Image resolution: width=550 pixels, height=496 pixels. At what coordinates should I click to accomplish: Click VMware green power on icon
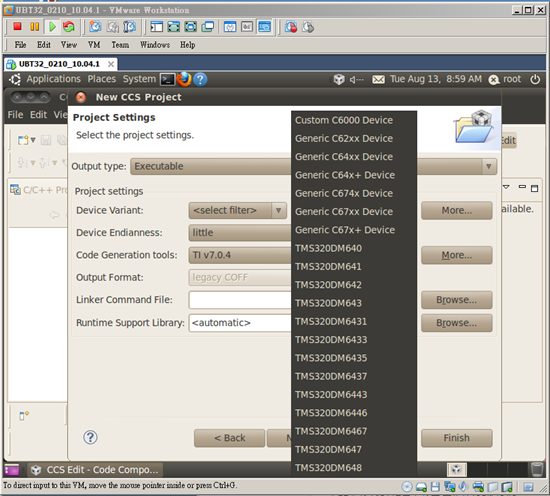pos(52,27)
